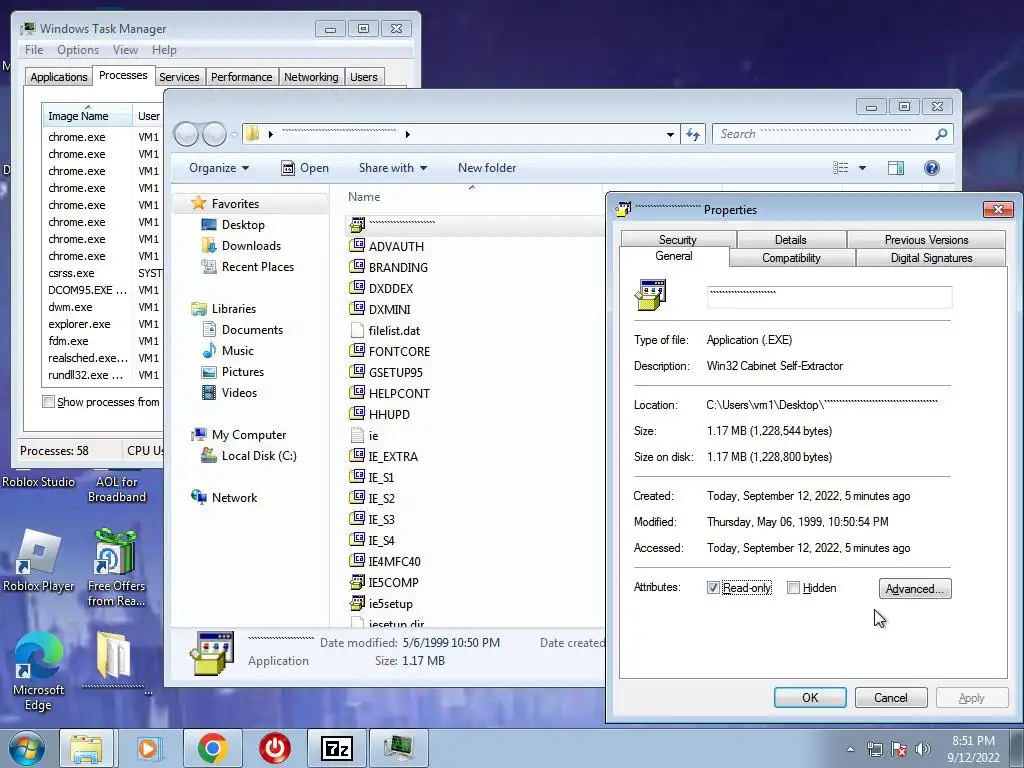Open Task Manager Services tab
Screen dimensions: 1024x768
(179, 77)
